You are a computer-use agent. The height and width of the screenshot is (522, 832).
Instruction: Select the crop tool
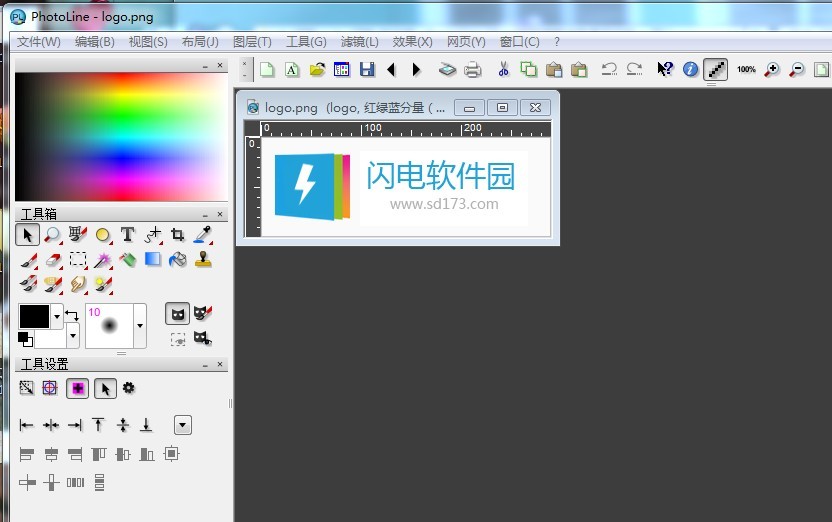point(178,234)
